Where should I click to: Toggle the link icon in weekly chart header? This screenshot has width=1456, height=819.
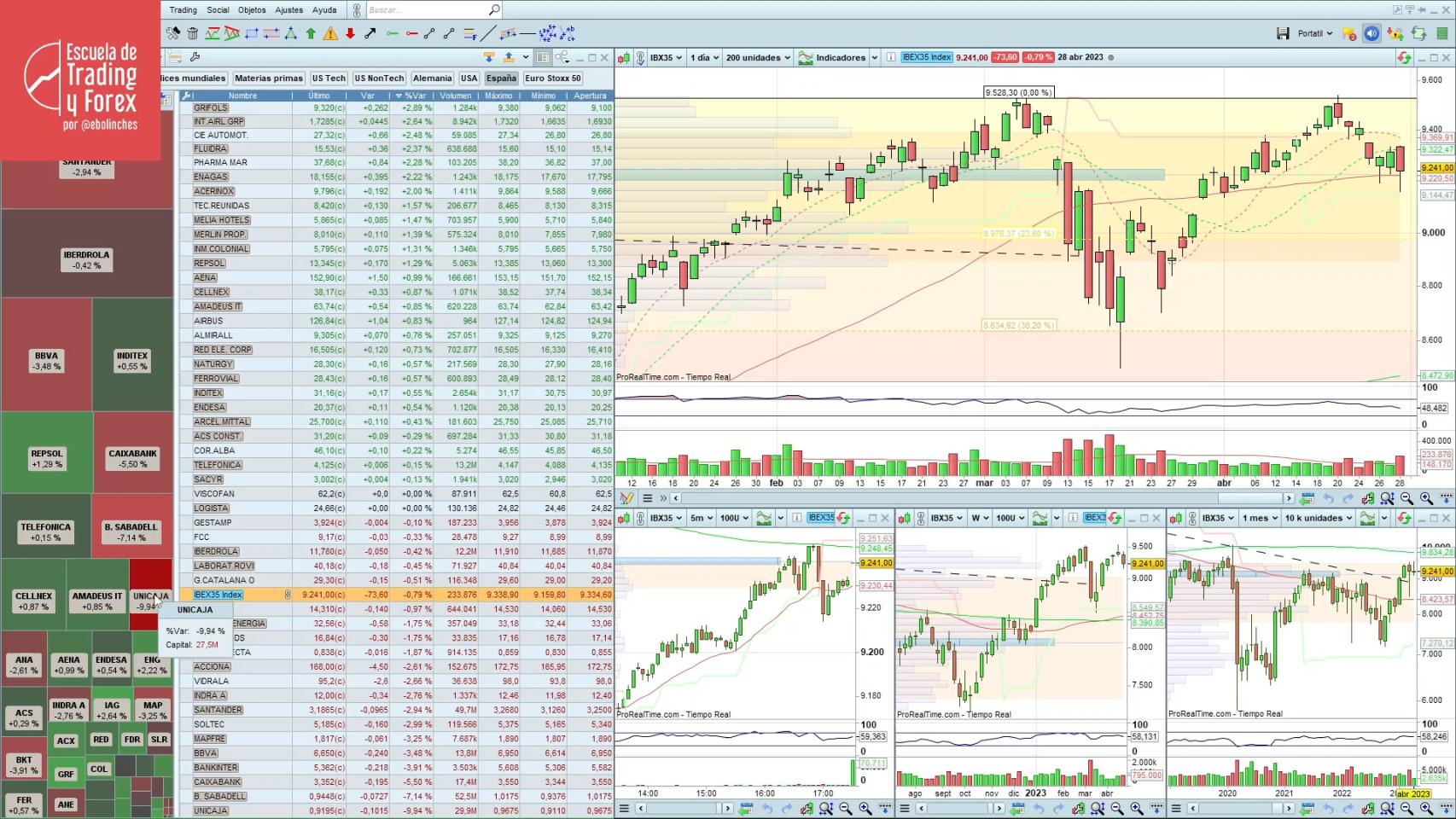pyautogui.click(x=921, y=518)
